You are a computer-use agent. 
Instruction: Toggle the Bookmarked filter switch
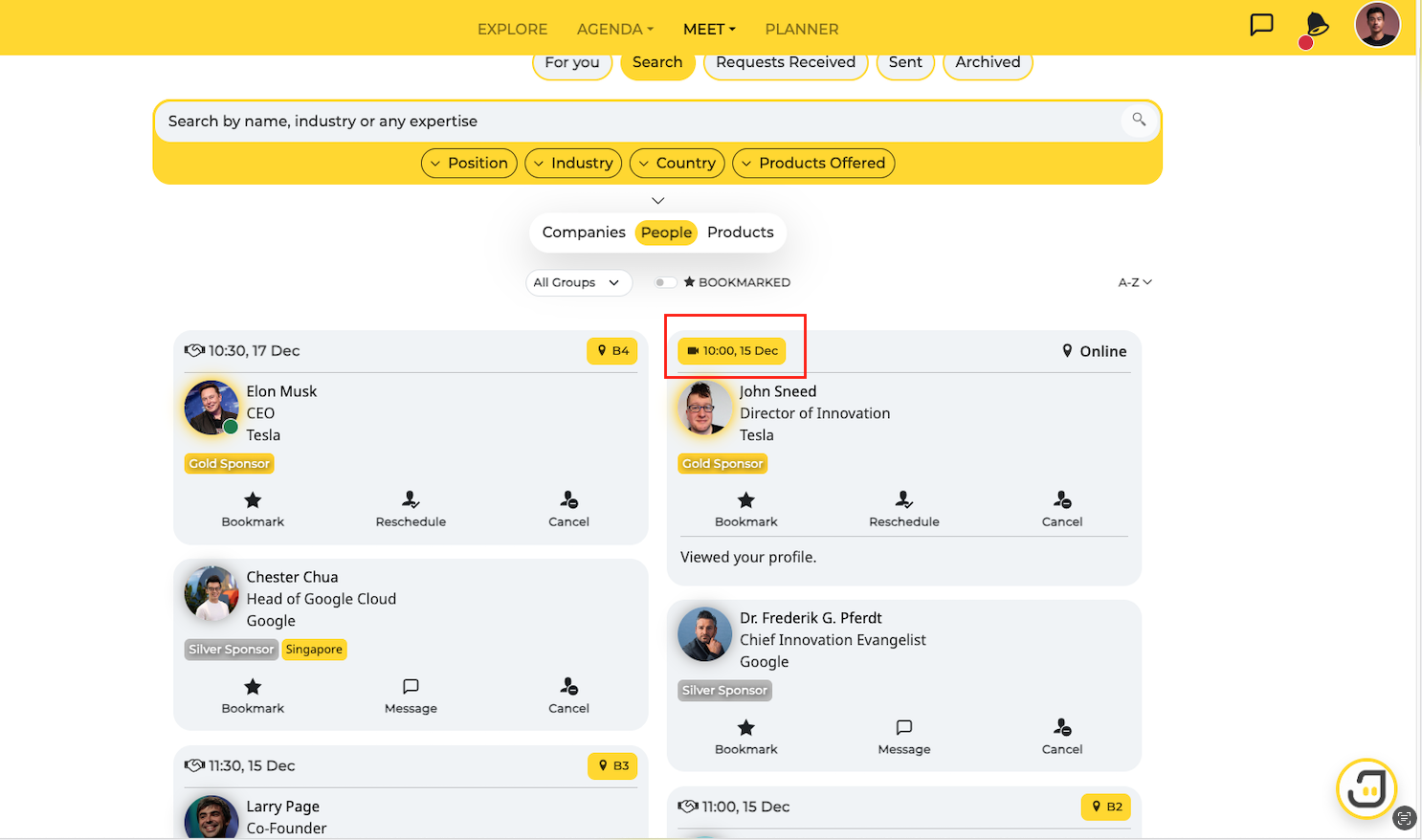tap(665, 282)
